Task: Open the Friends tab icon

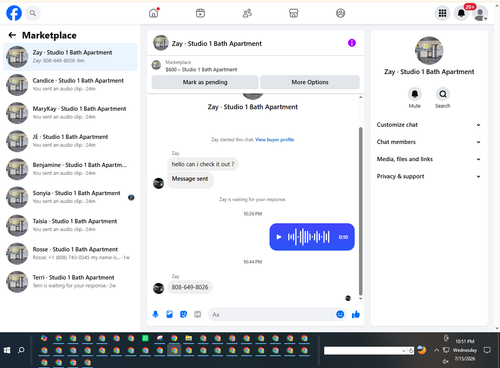Action: point(247,13)
